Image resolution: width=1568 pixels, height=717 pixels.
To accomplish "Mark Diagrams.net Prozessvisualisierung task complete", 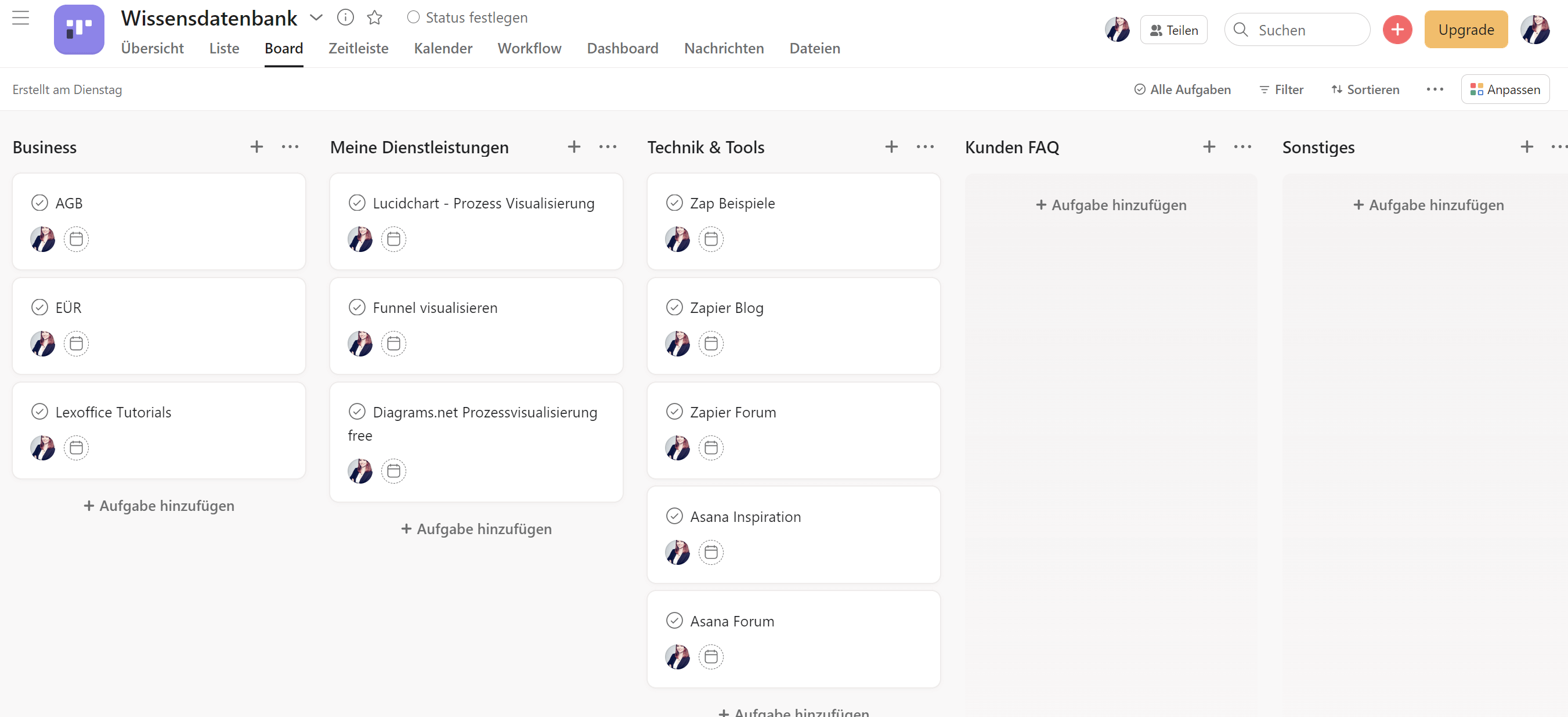I will (x=357, y=412).
